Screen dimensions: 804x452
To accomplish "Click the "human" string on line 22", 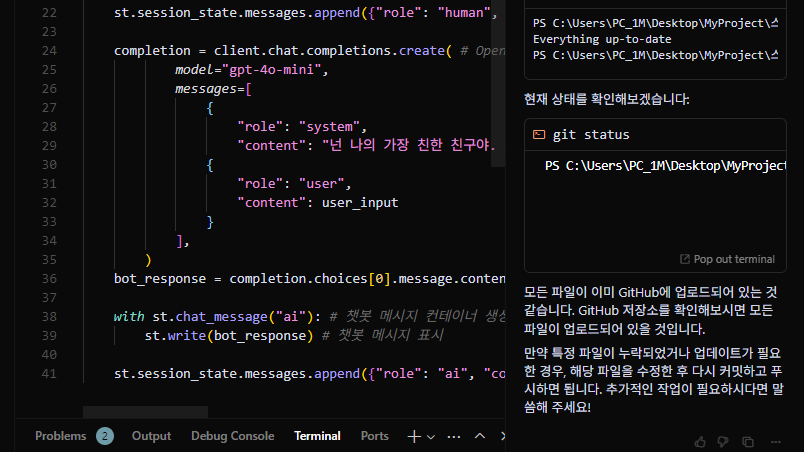I will [x=464, y=13].
